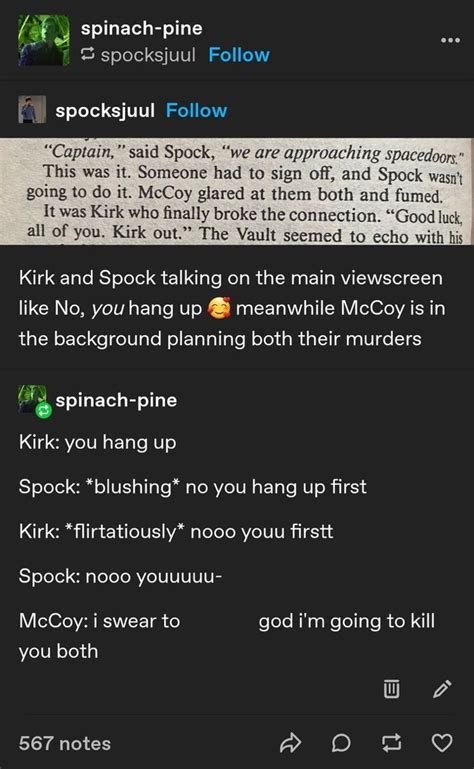
Task: Like the post with heart icon
Action: point(442,743)
